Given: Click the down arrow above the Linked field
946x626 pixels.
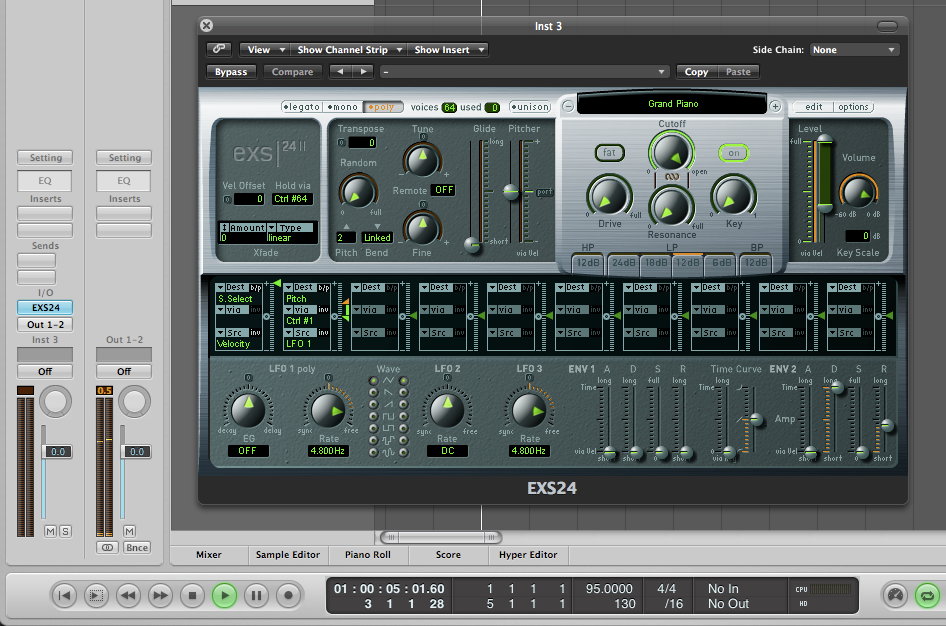Looking at the screenshot, I should pos(377,227).
